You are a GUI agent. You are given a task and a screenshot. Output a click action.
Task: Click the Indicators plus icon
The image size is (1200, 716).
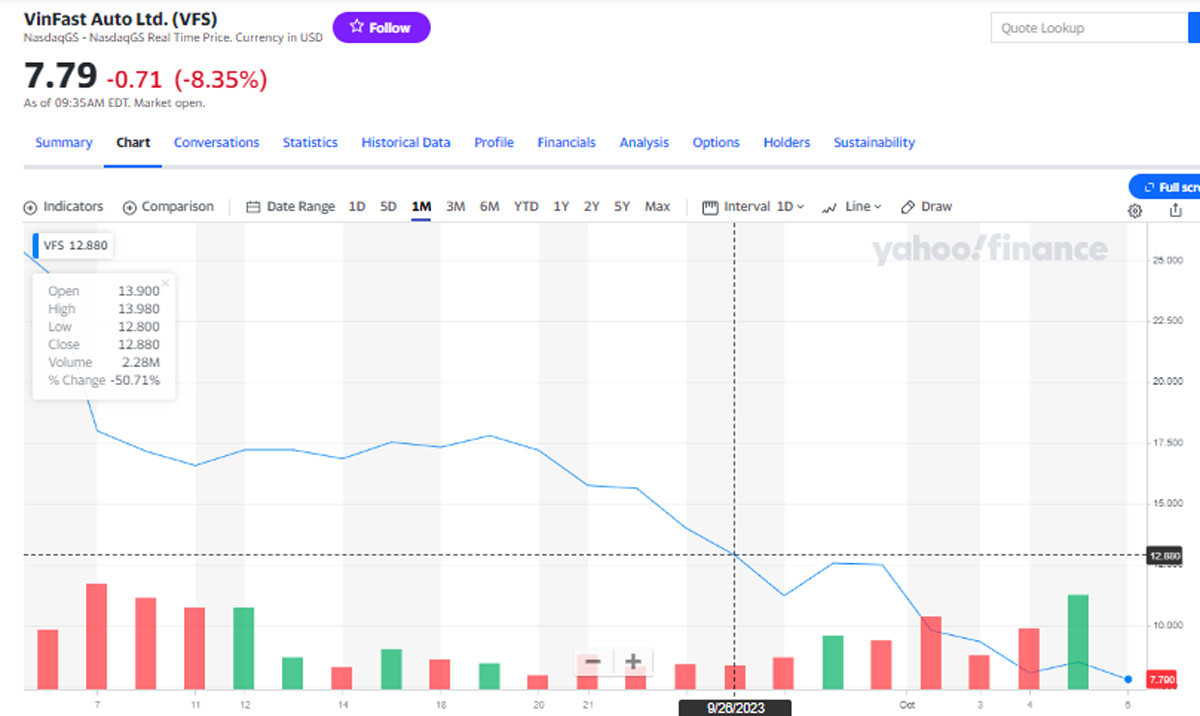pyautogui.click(x=30, y=207)
